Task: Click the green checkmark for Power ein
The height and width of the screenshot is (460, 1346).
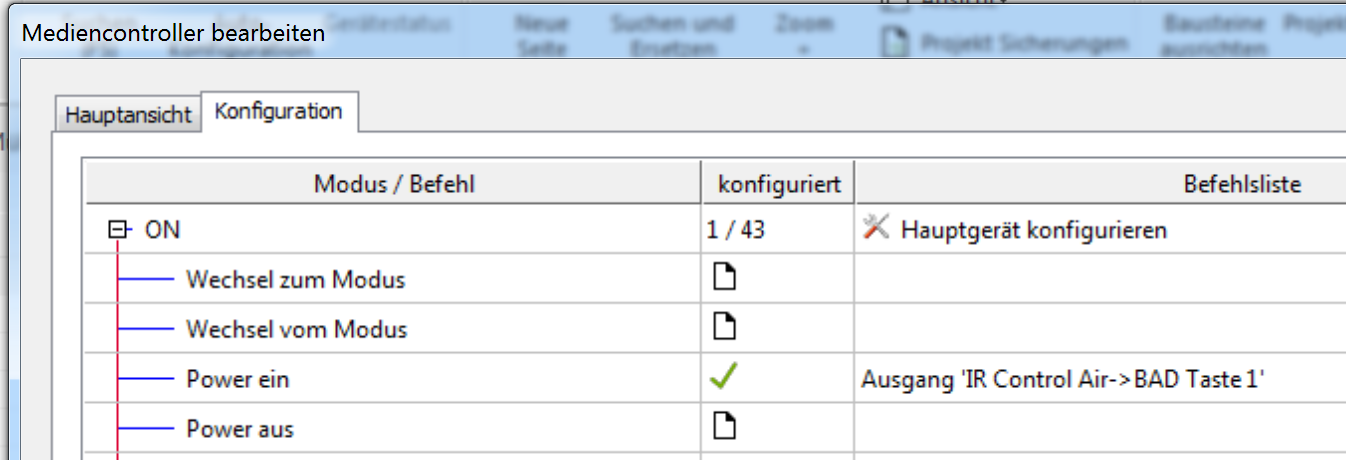Action: 723,378
